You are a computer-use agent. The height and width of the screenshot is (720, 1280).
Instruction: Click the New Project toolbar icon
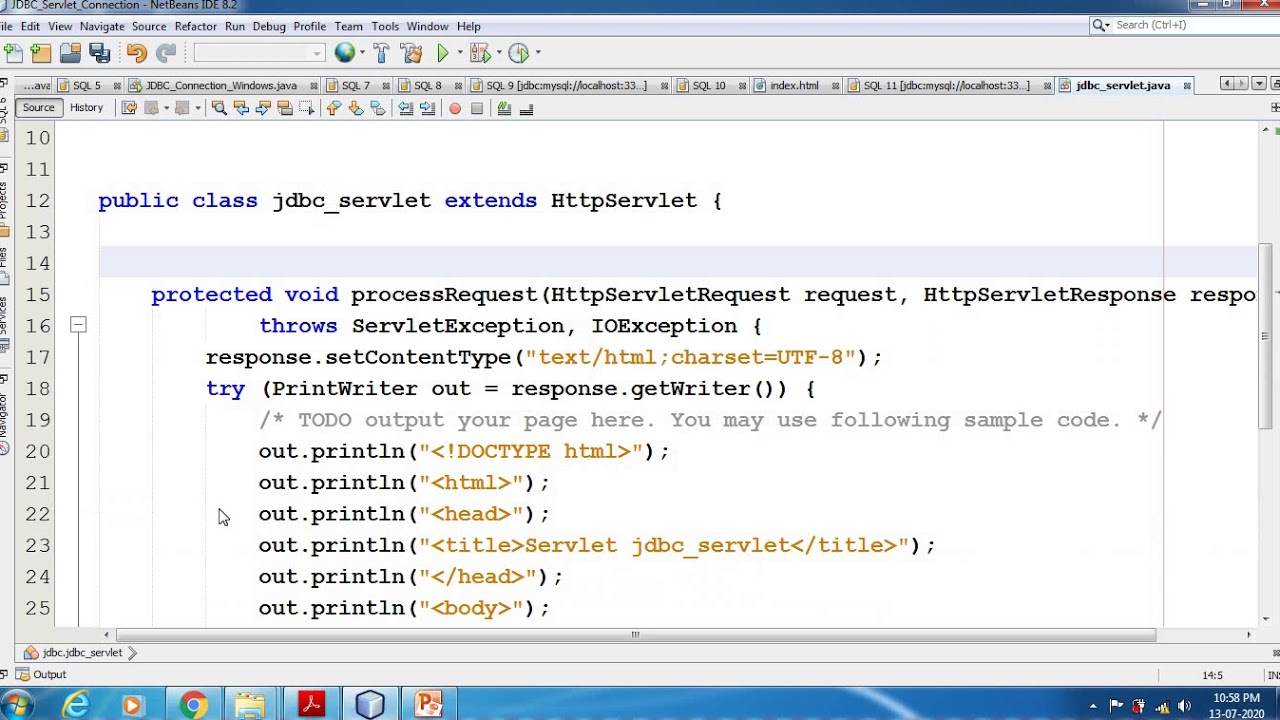point(40,52)
